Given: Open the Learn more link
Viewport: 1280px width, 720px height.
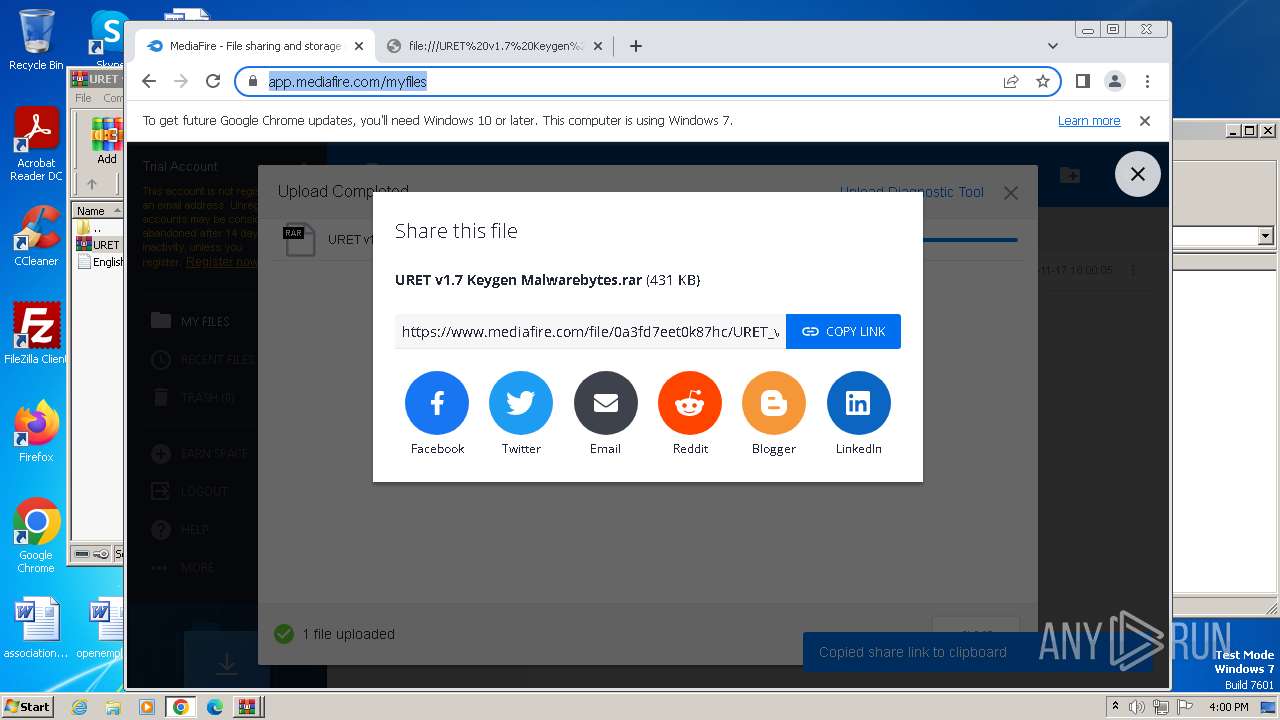Looking at the screenshot, I should coord(1089,121).
